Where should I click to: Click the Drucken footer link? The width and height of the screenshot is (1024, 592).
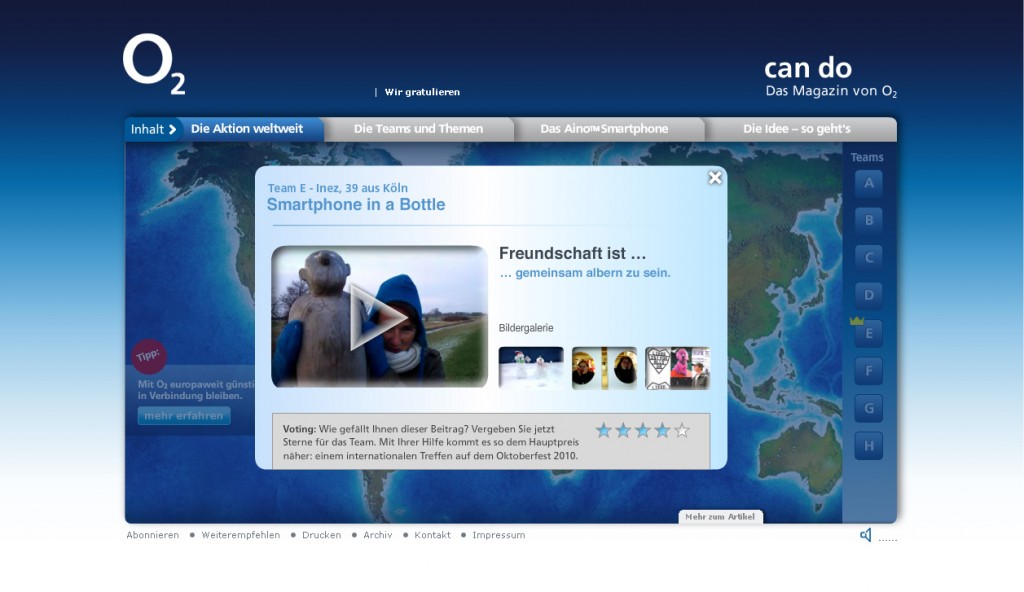[321, 535]
